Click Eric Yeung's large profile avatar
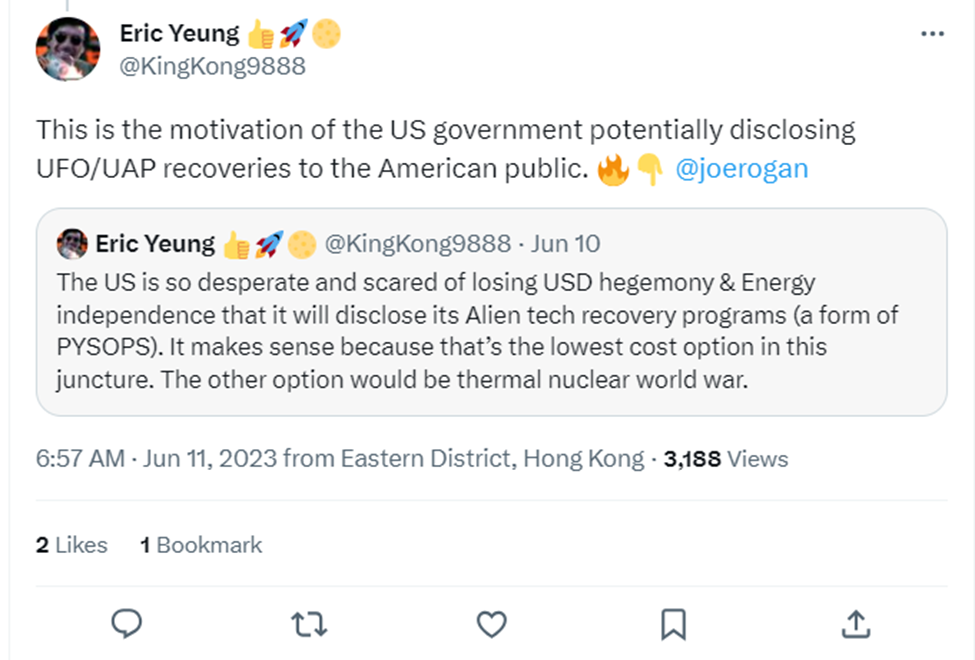This screenshot has width=975, height=660. pos(68,49)
